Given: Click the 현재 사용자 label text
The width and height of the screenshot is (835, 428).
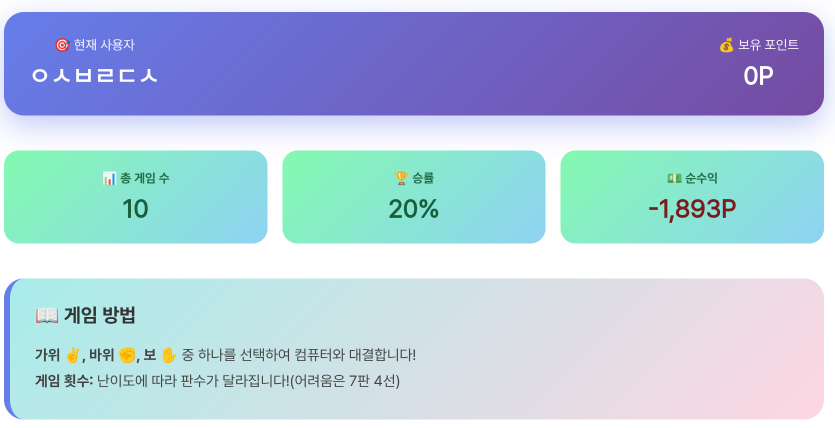Looking at the screenshot, I should coord(104,45).
